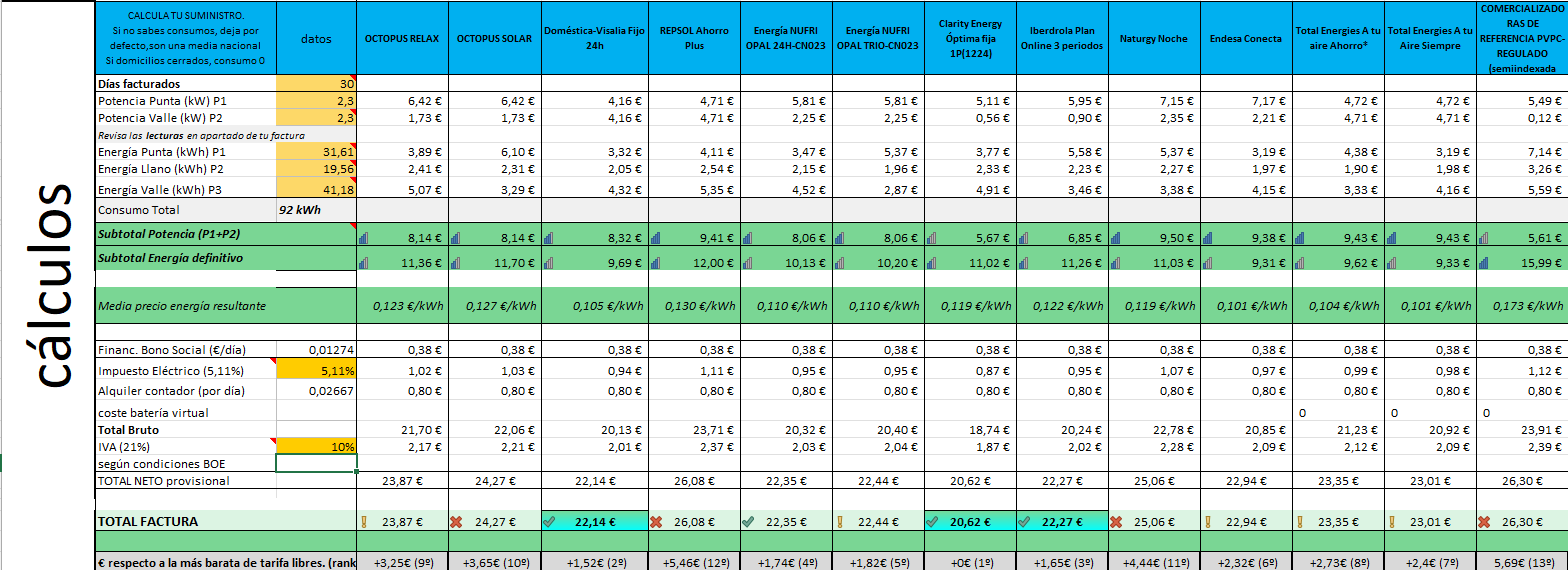Click the "Subtotal Energía definitivo" row label
This screenshot has width=1568, height=570.
[x=171, y=259]
